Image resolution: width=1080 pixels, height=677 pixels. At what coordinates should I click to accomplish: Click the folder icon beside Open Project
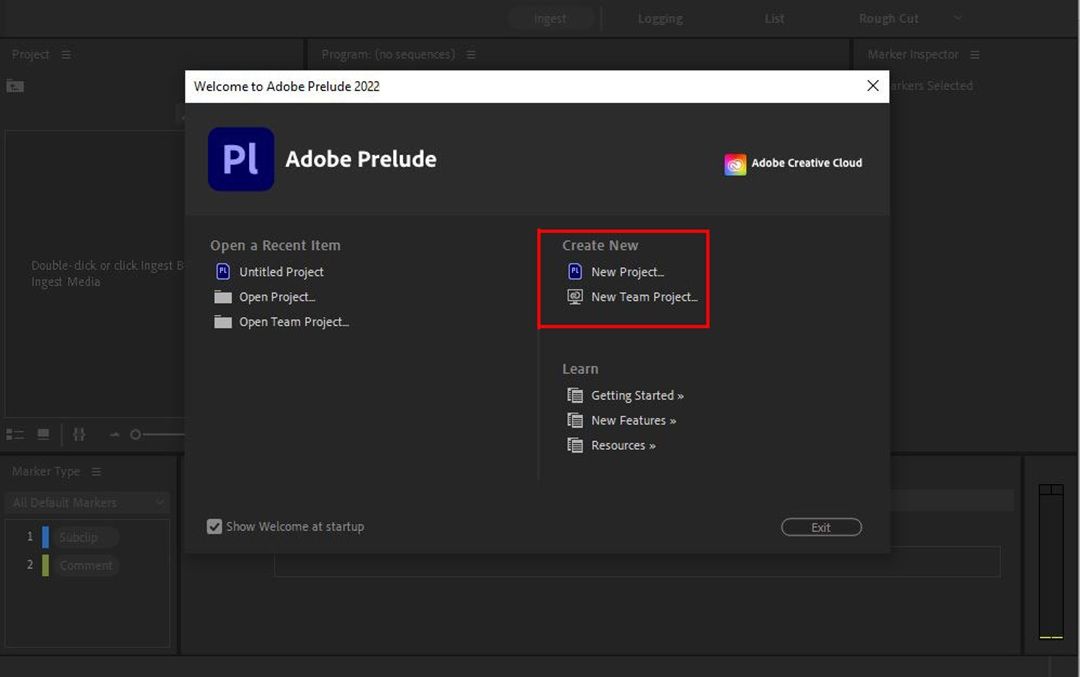(x=222, y=296)
